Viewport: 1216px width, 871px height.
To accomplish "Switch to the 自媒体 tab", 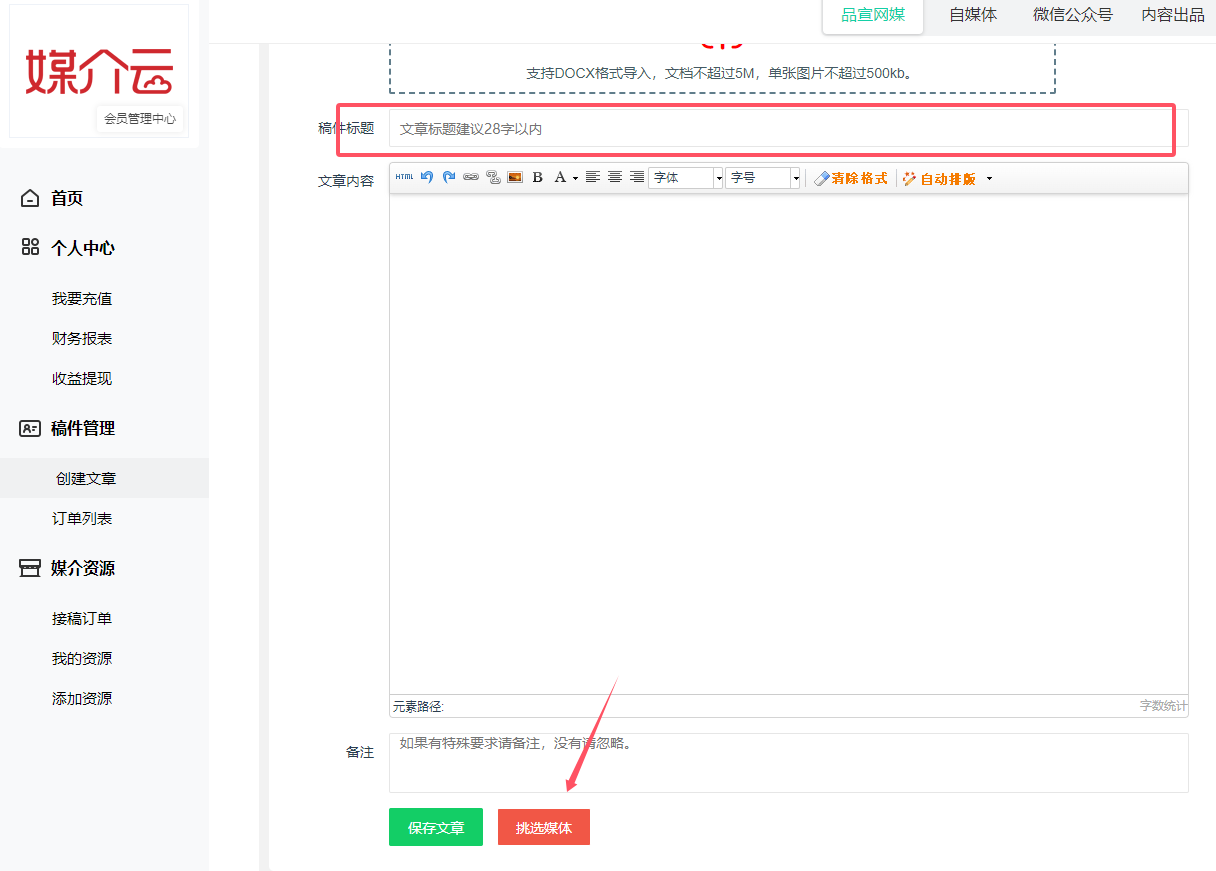I will (x=973, y=15).
